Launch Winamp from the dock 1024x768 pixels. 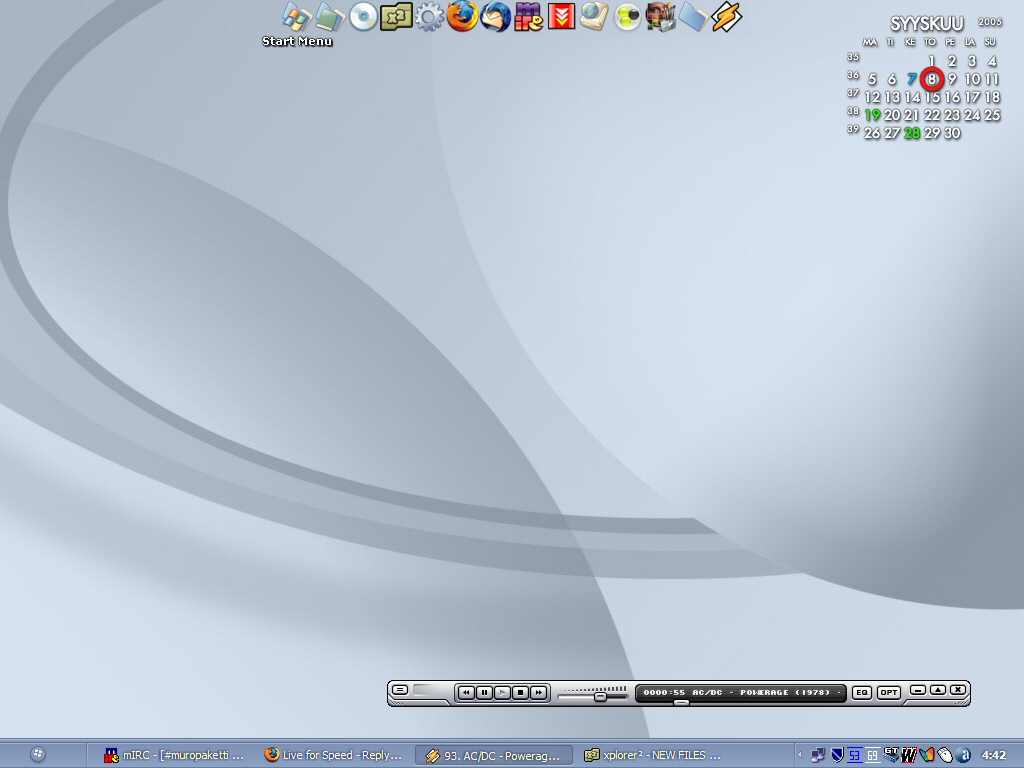[x=726, y=17]
